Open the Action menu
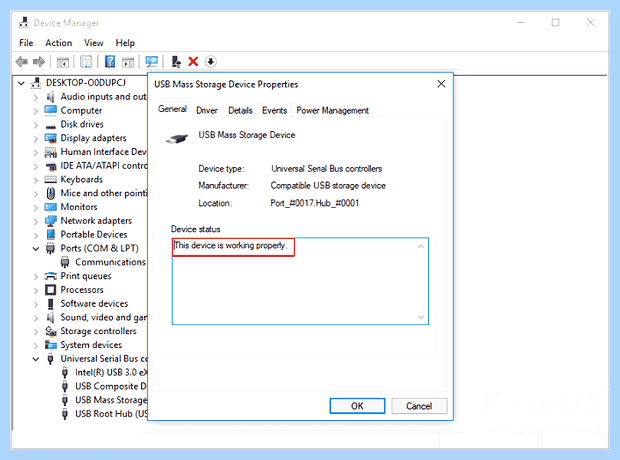The height and width of the screenshot is (460, 620). (x=59, y=43)
